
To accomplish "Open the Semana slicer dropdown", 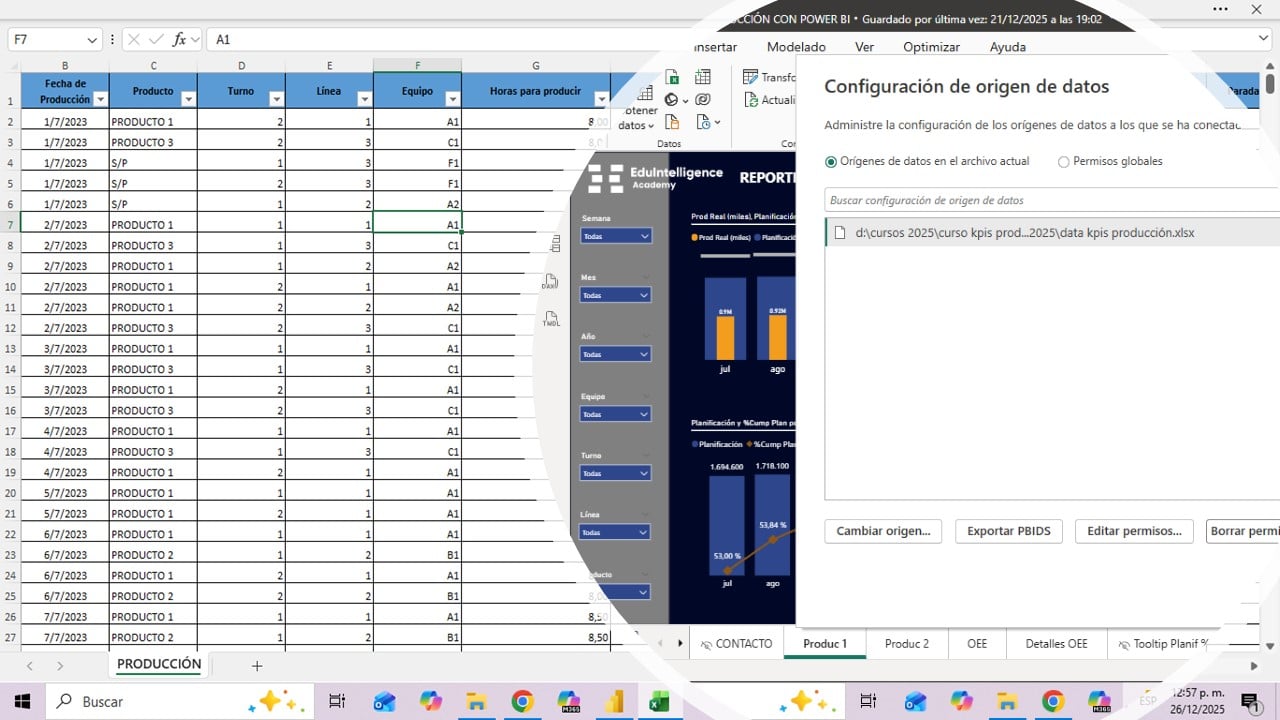I will 615,236.
